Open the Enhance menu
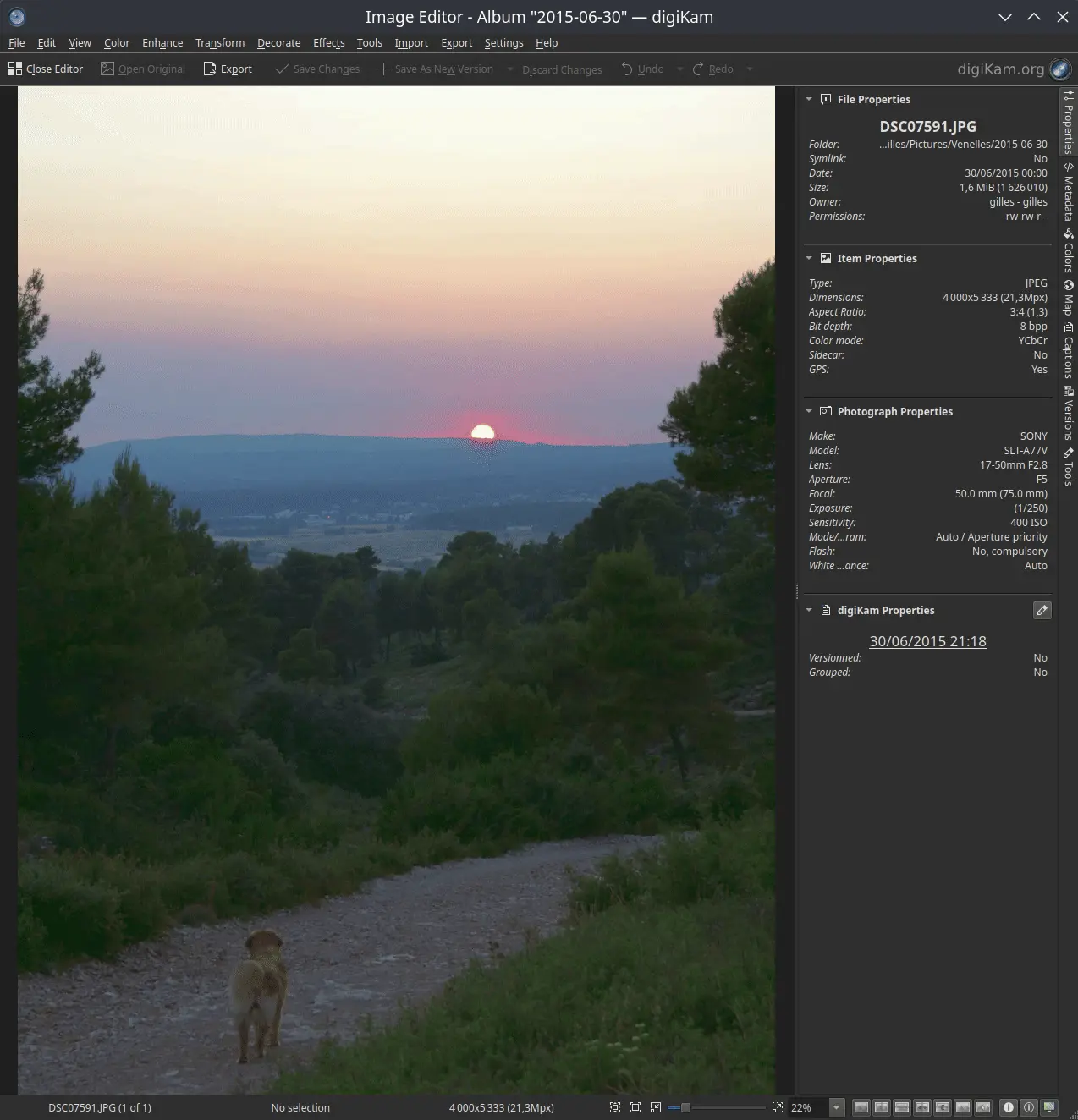This screenshot has width=1078, height=1120. point(162,43)
